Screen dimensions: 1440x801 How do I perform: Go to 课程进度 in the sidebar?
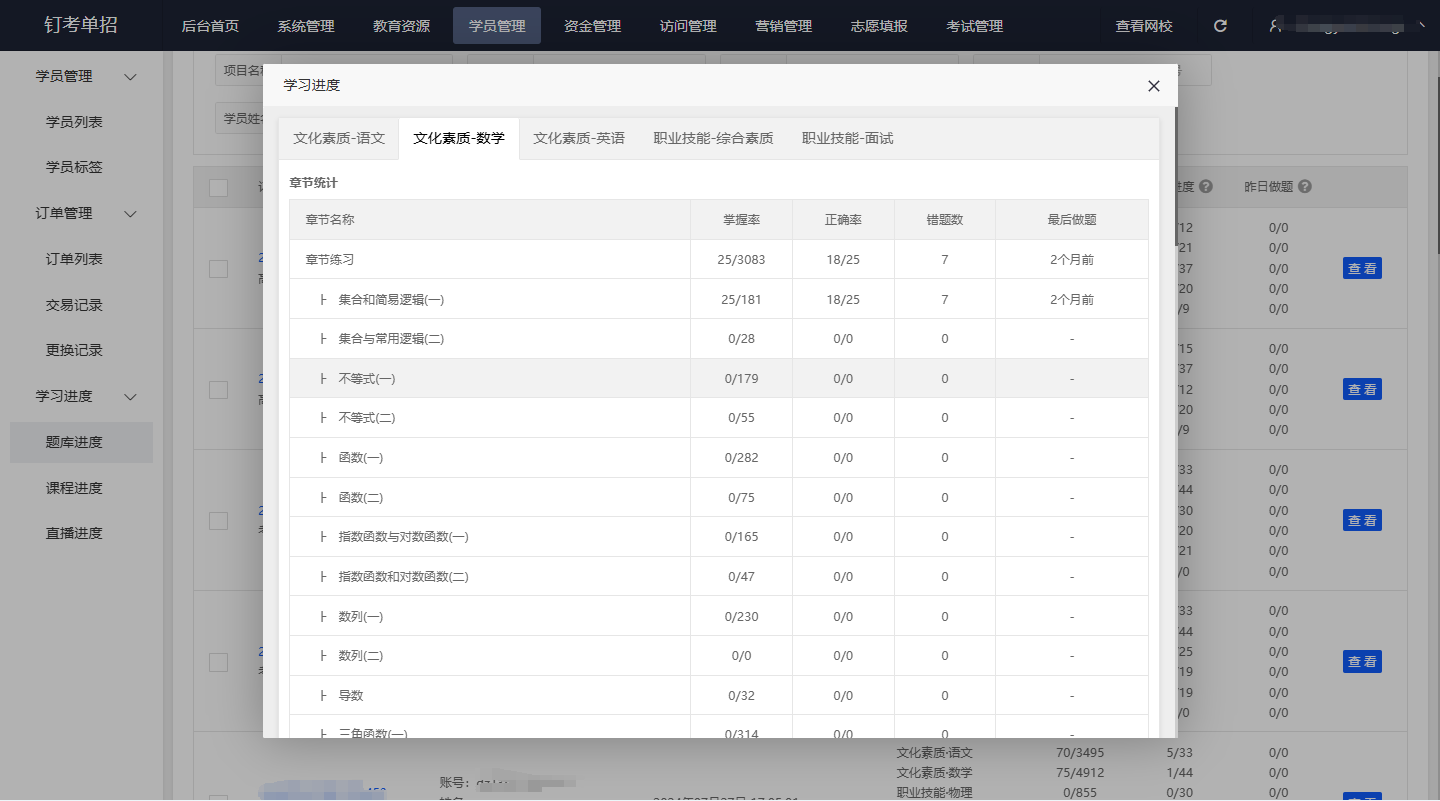74,488
